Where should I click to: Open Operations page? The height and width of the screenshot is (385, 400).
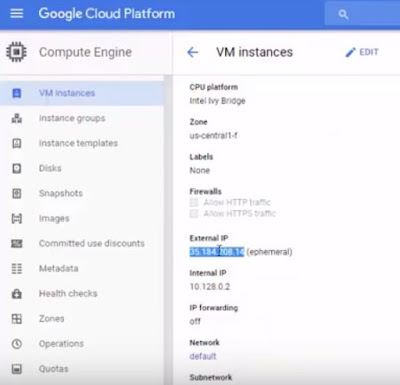[61, 344]
